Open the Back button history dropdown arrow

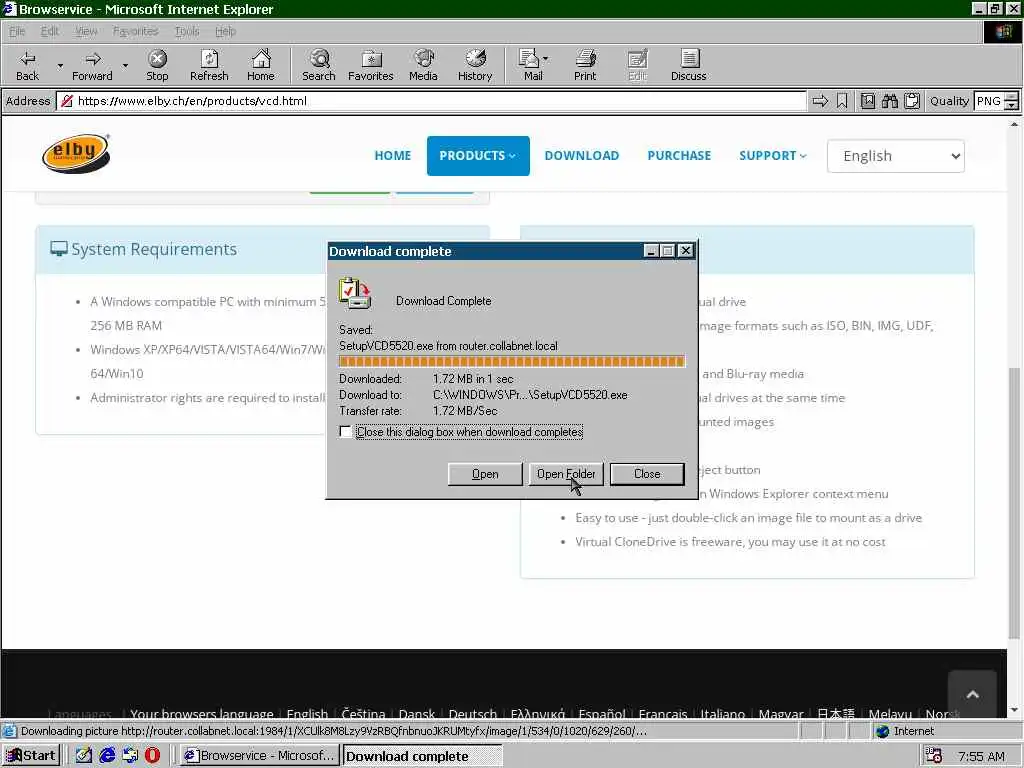pyautogui.click(x=60, y=65)
